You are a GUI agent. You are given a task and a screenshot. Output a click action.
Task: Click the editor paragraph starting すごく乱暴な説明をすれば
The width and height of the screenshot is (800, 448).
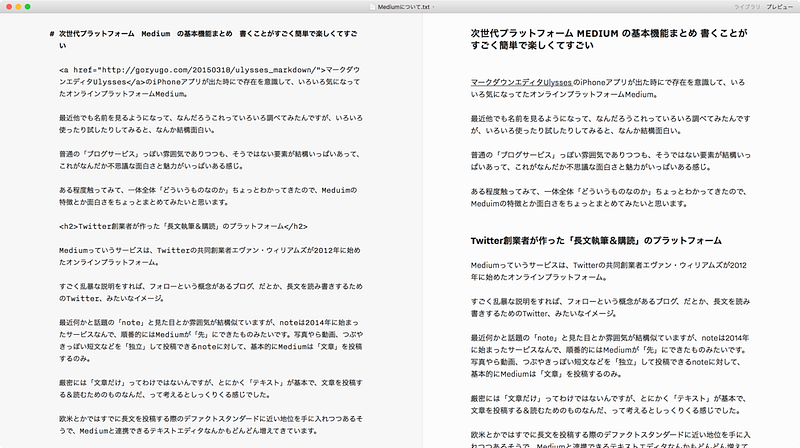tap(211, 292)
